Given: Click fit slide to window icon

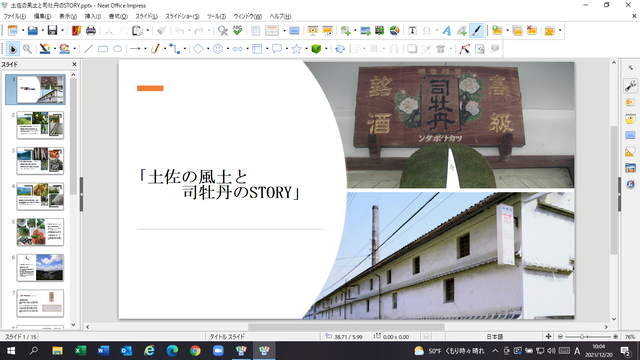Looking at the screenshot, I should (548, 337).
